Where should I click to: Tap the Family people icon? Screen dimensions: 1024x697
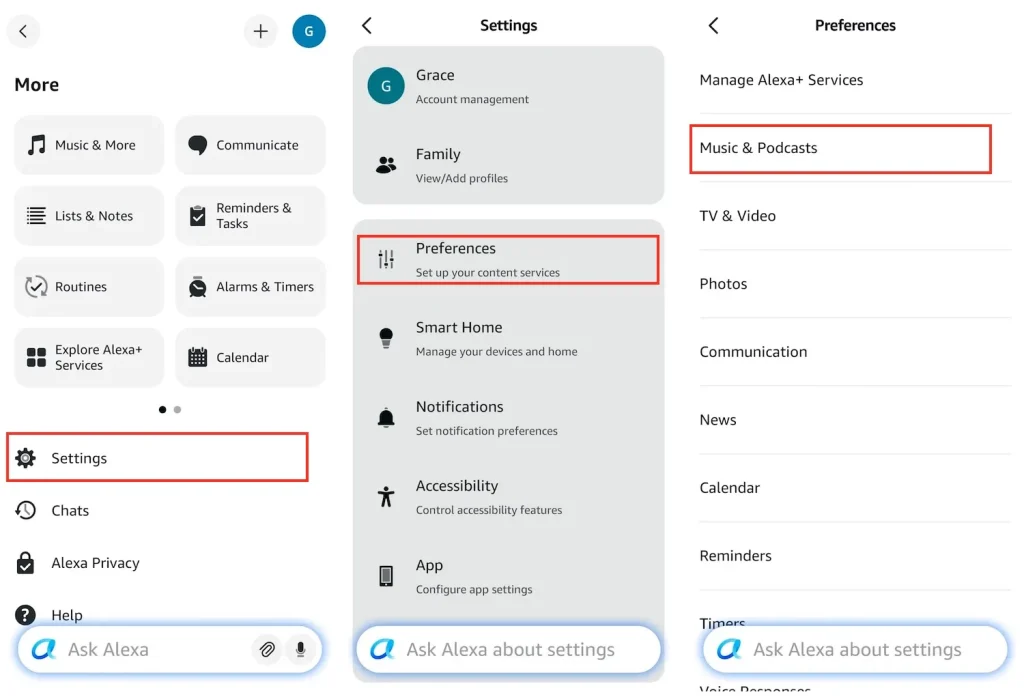click(x=386, y=165)
